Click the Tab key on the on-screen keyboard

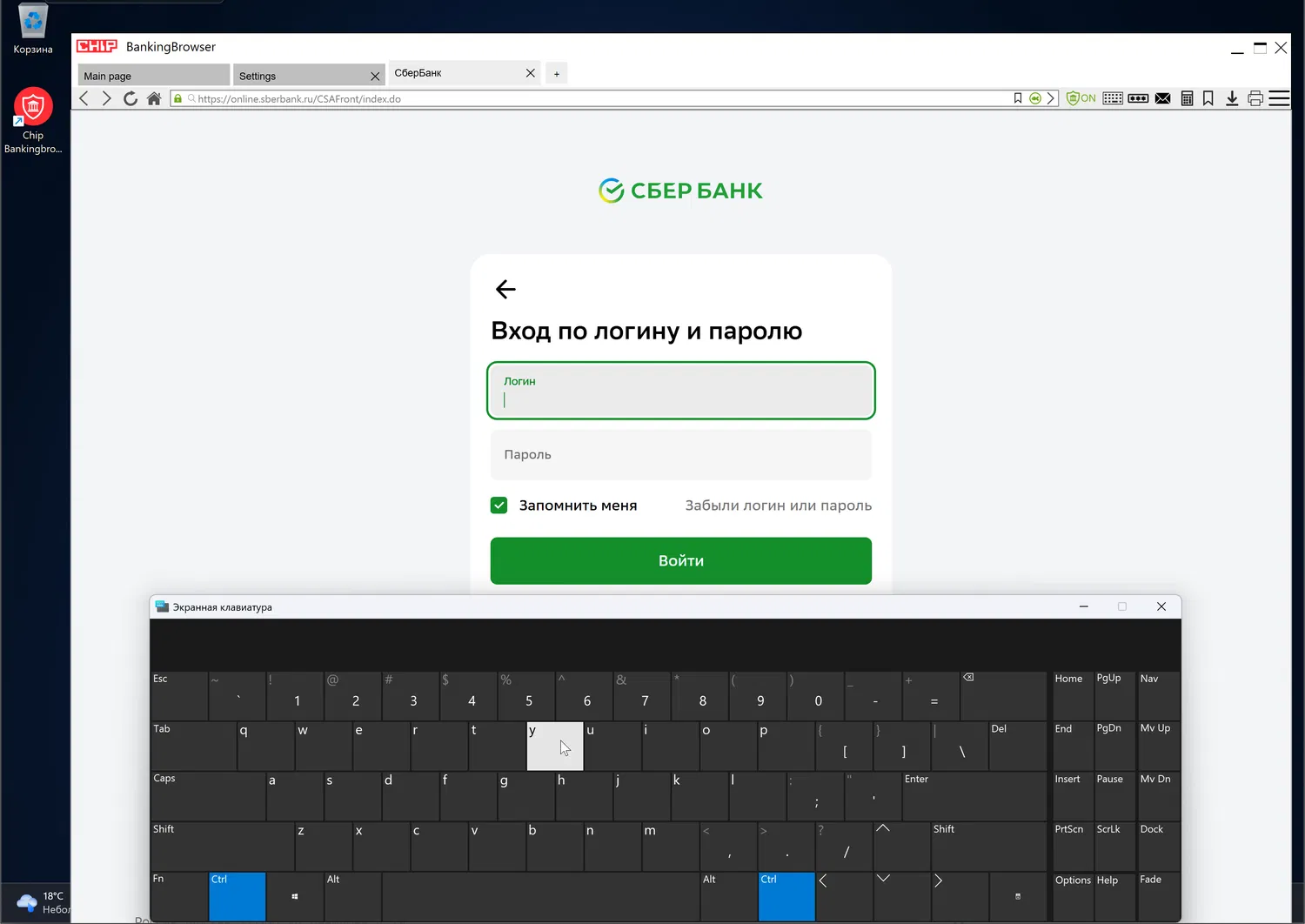pyautogui.click(x=193, y=747)
